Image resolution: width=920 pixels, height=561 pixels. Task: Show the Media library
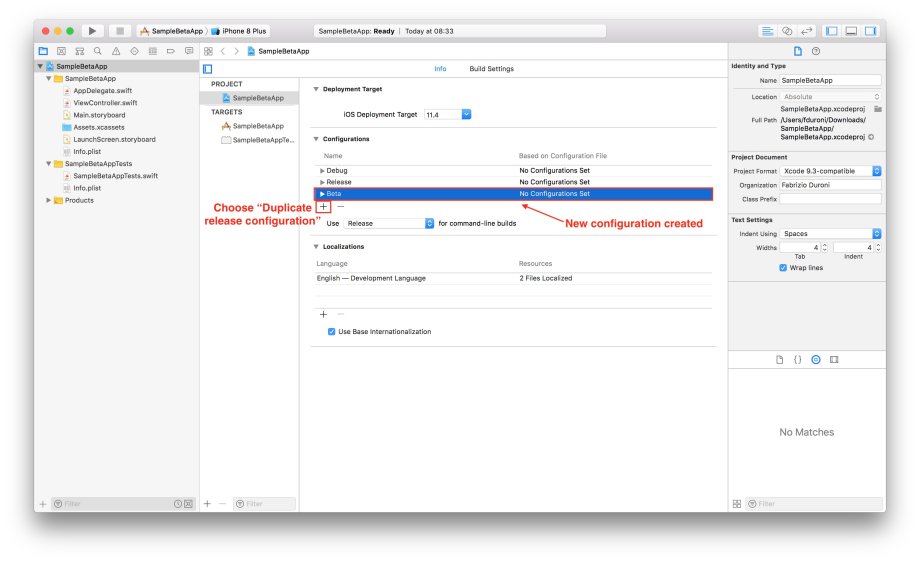834,359
